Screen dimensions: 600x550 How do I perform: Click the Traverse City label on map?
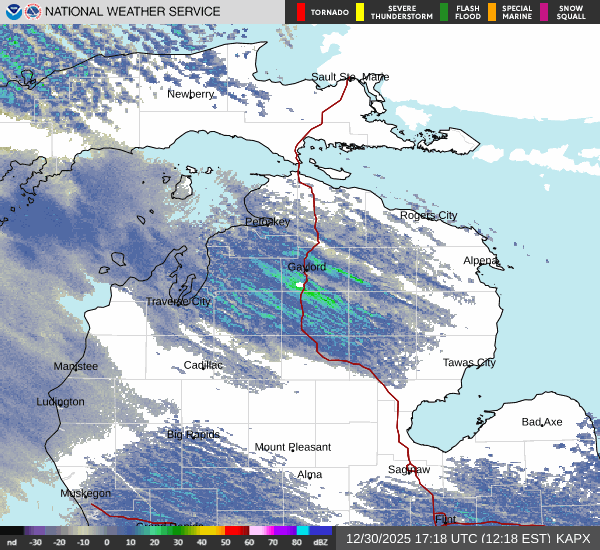coord(178,301)
